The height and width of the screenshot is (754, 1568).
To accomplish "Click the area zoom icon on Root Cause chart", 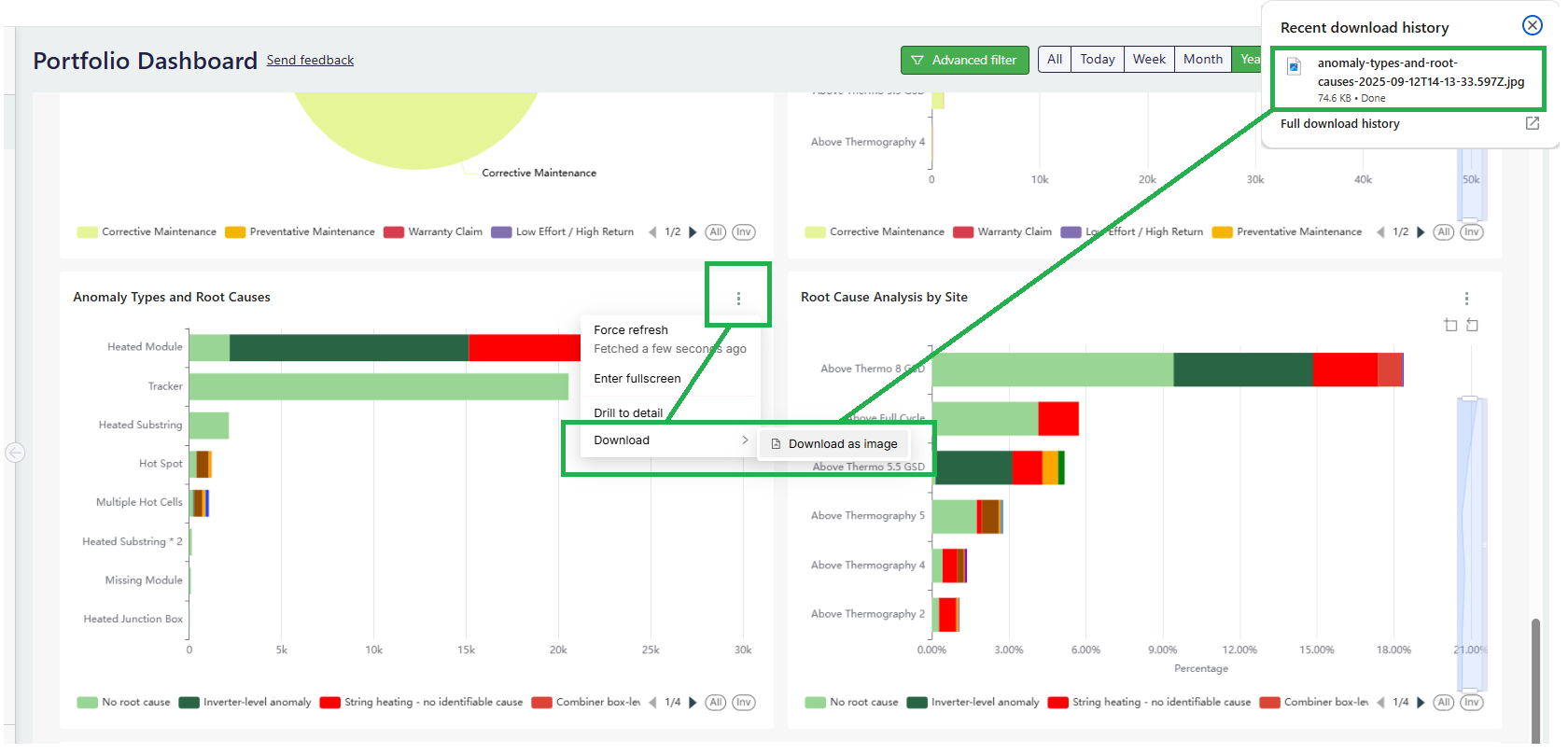I will 1450,325.
